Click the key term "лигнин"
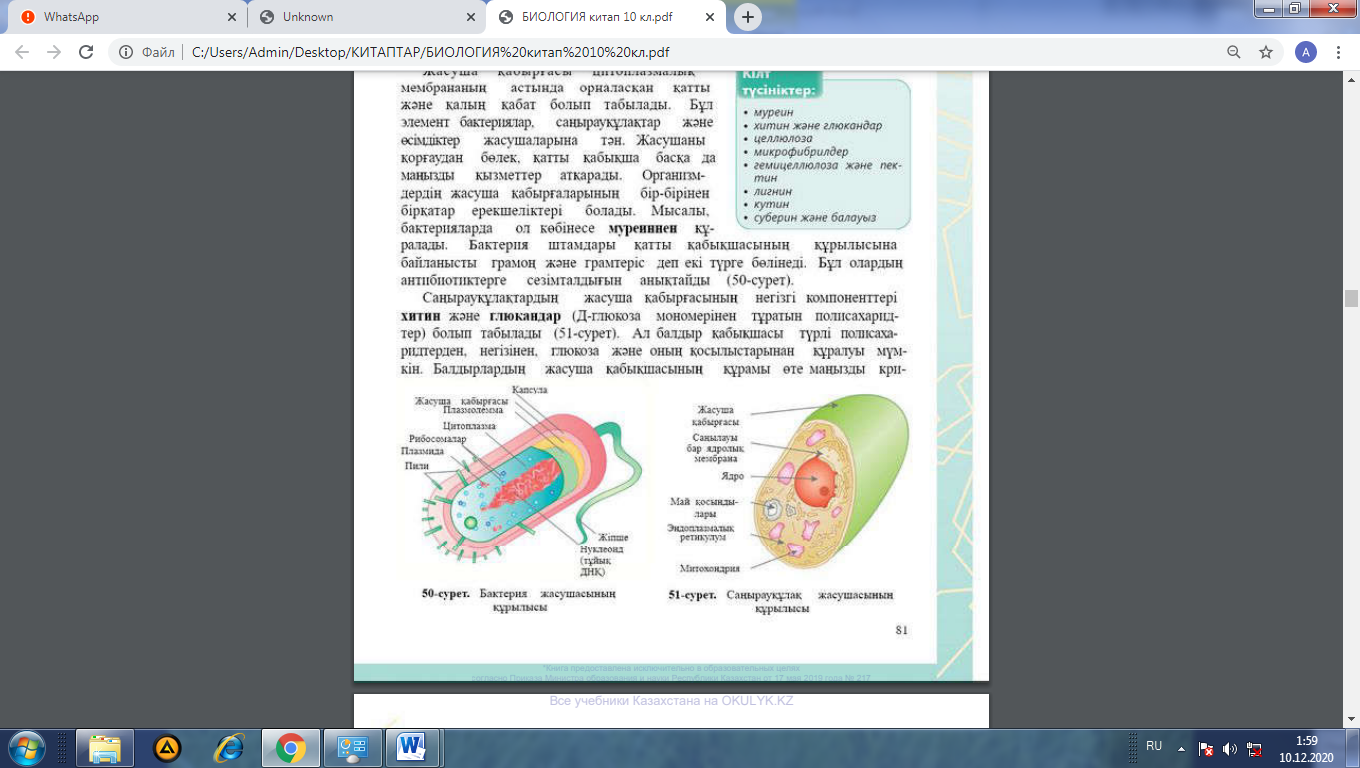The image size is (1360, 768). coord(774,191)
